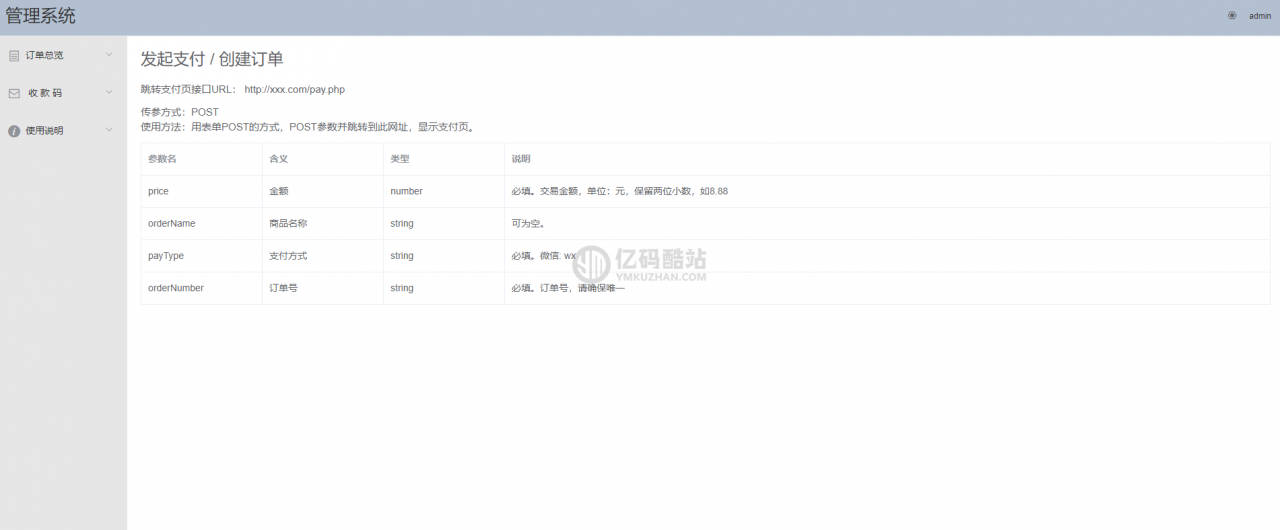
Task: Click the admin avatar icon in header
Action: point(1232,15)
